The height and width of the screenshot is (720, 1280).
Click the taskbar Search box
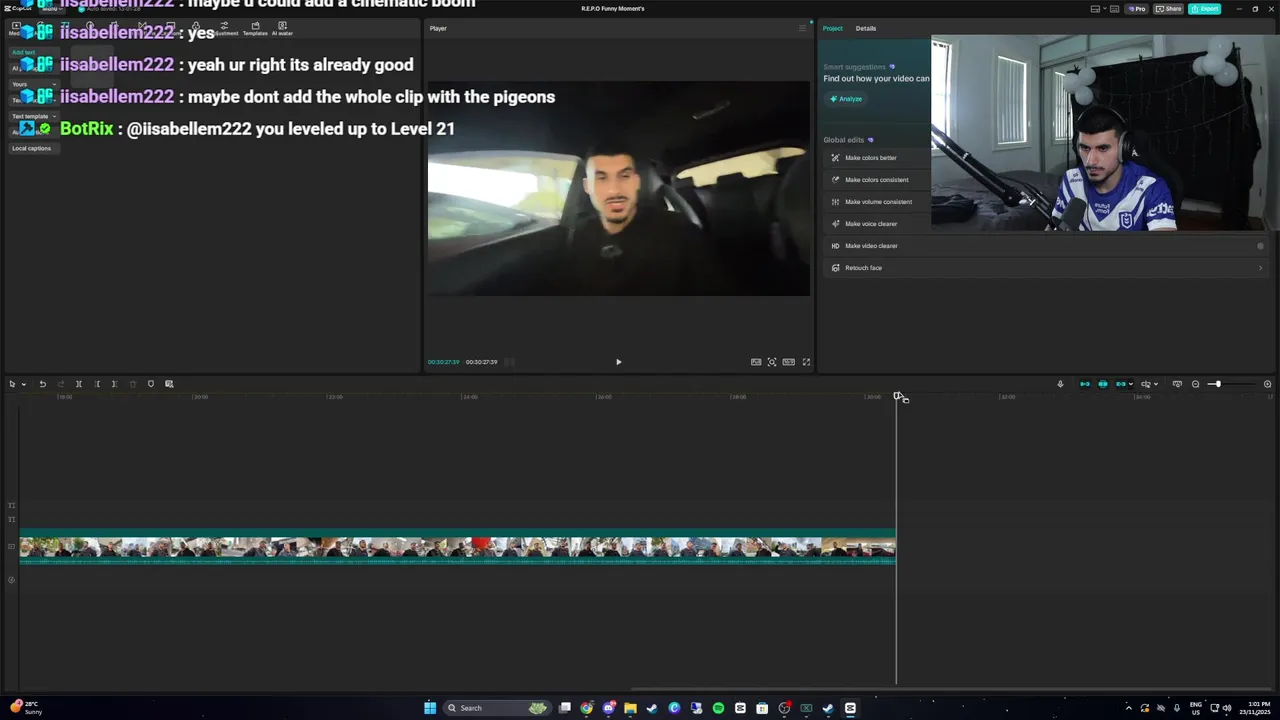[497, 708]
